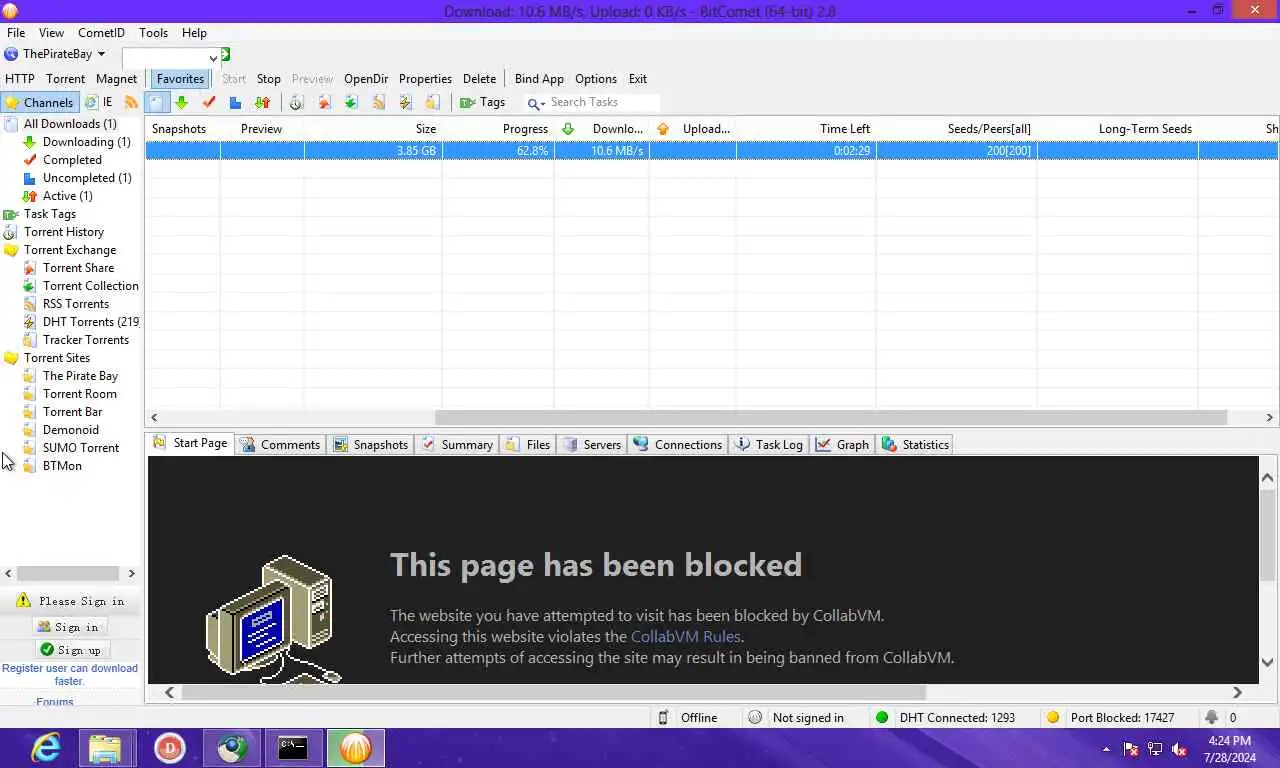The image size is (1280, 768).
Task: Click the Search Tasks input field
Action: click(604, 102)
